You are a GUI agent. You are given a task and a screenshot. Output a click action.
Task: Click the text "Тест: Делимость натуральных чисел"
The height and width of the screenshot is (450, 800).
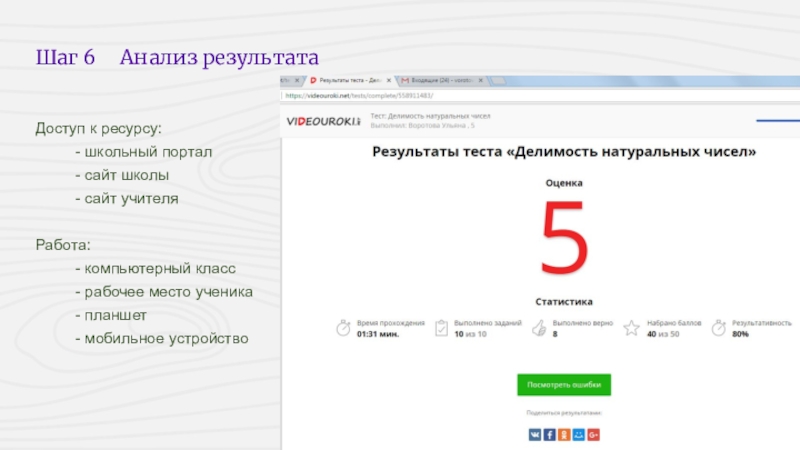click(430, 116)
